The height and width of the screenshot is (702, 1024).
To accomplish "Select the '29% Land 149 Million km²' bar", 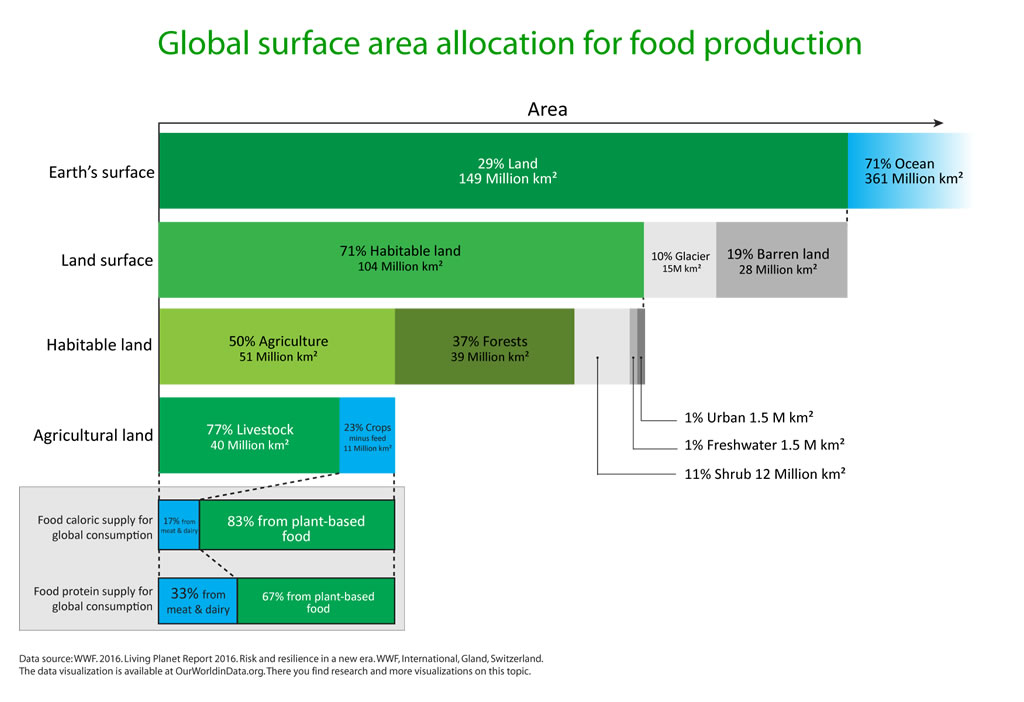I will click(503, 171).
